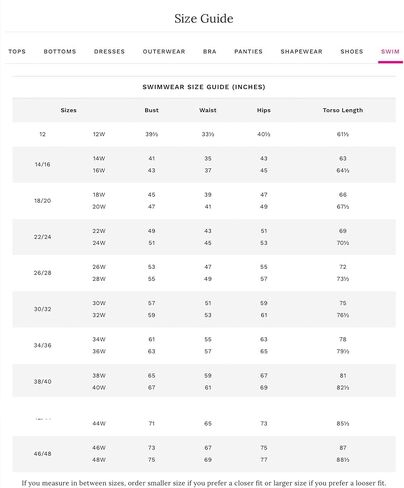Screen dimensions: 404x488
Task: Select the Swim tab
Action: click(390, 51)
